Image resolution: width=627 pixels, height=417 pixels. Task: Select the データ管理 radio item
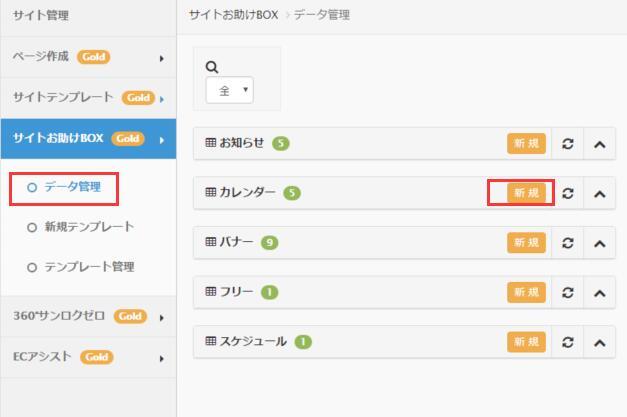tap(64, 187)
